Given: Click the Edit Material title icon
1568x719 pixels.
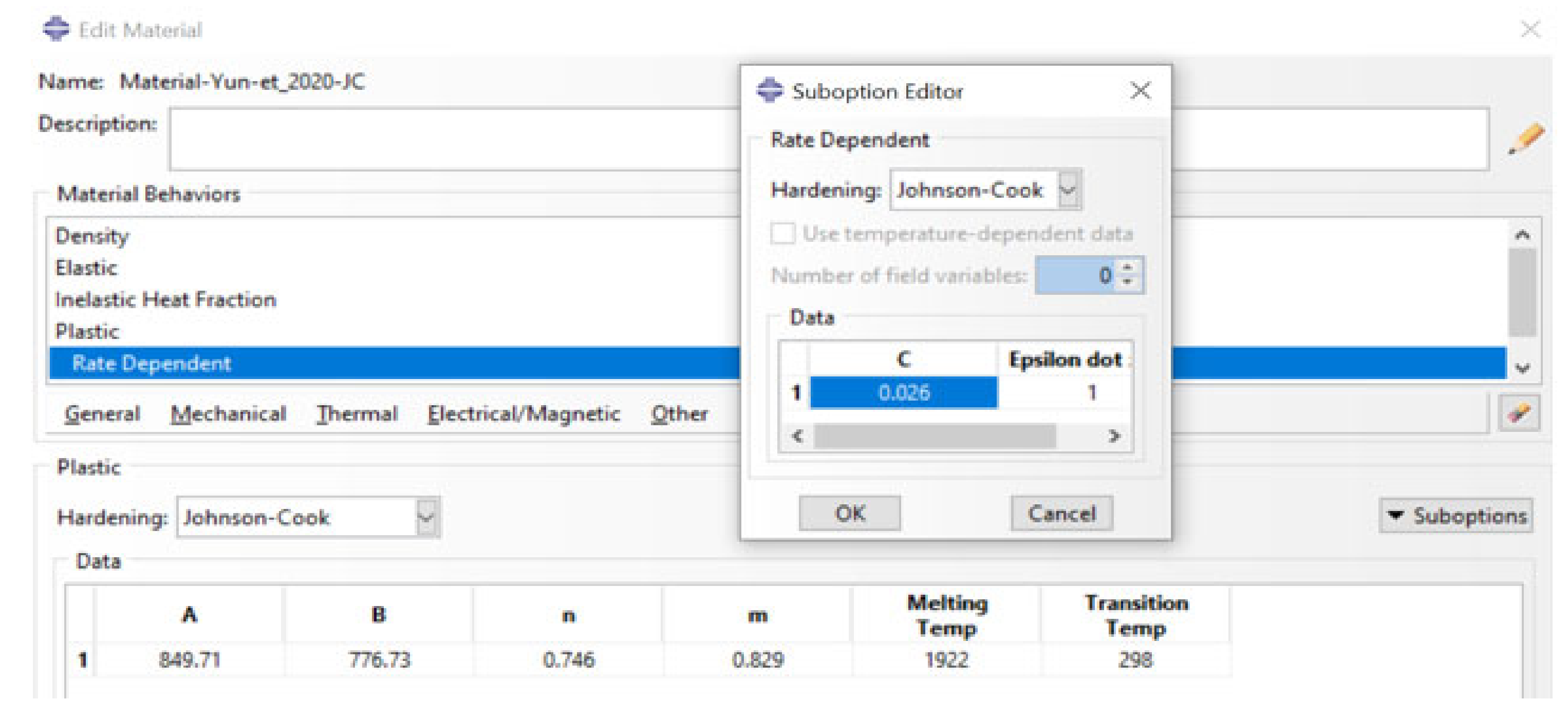Looking at the screenshot, I should point(56,29).
